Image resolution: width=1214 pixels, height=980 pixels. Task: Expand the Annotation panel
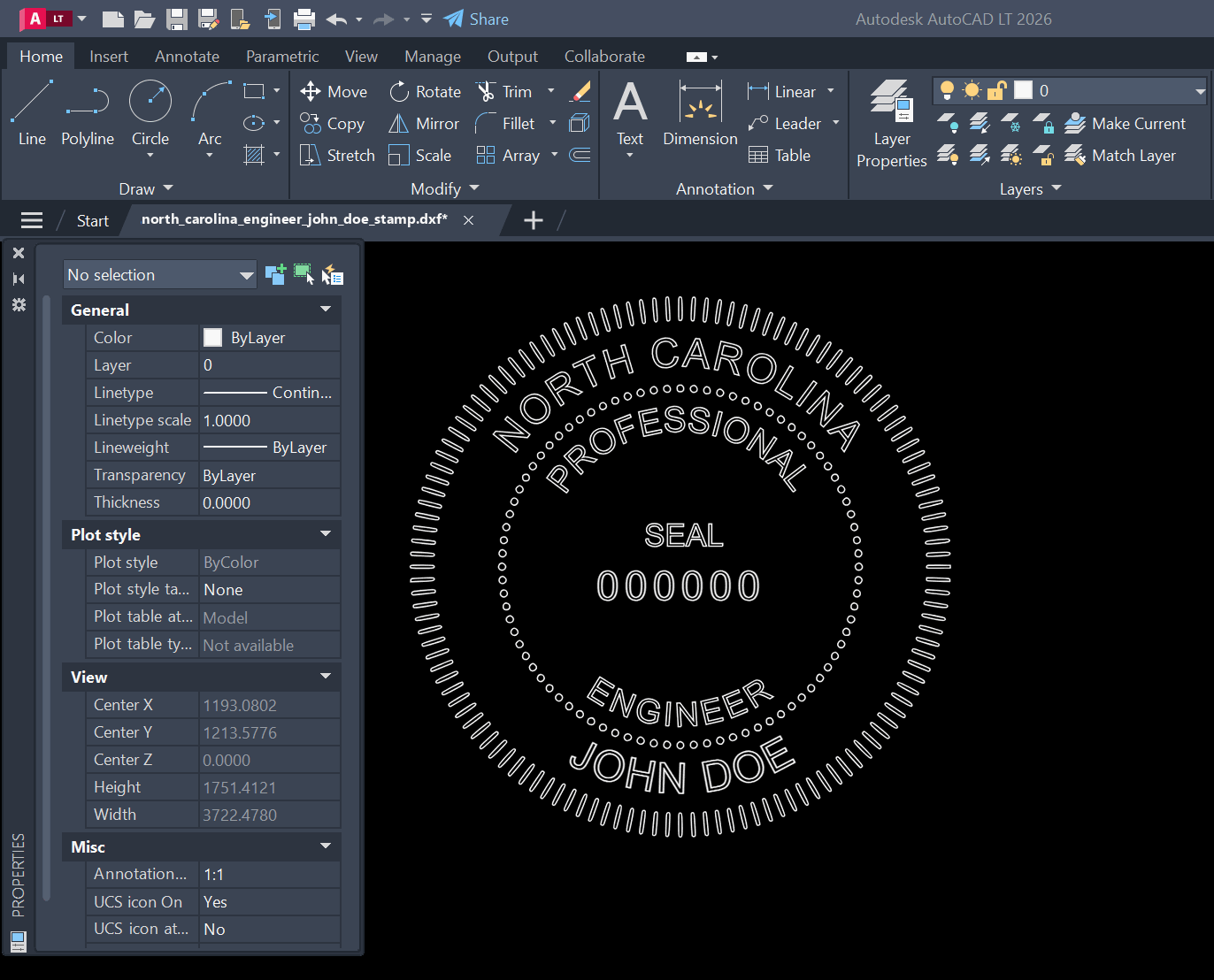pyautogui.click(x=724, y=188)
